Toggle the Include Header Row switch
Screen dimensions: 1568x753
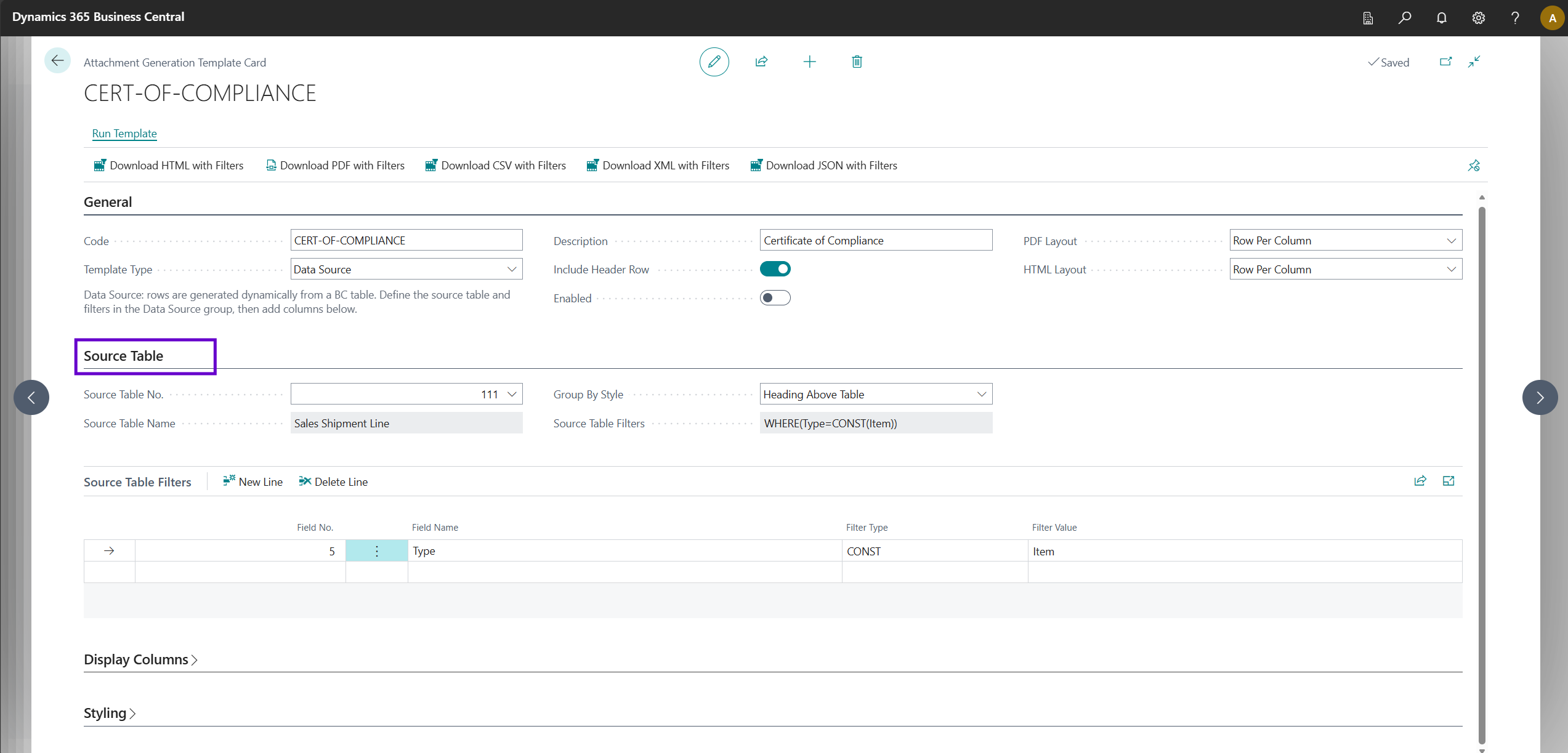[x=775, y=269]
